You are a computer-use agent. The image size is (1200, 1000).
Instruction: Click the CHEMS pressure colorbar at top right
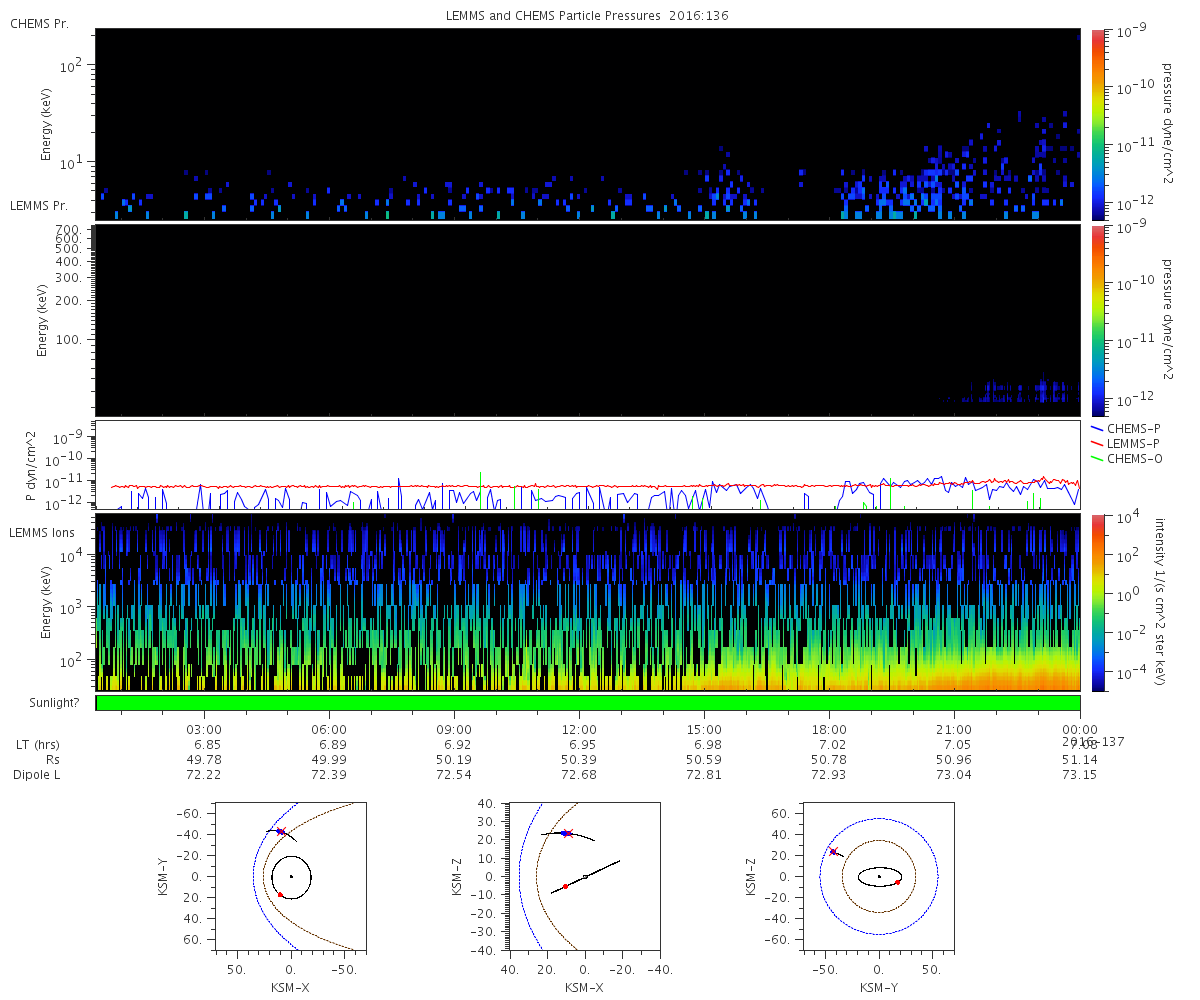1097,124
